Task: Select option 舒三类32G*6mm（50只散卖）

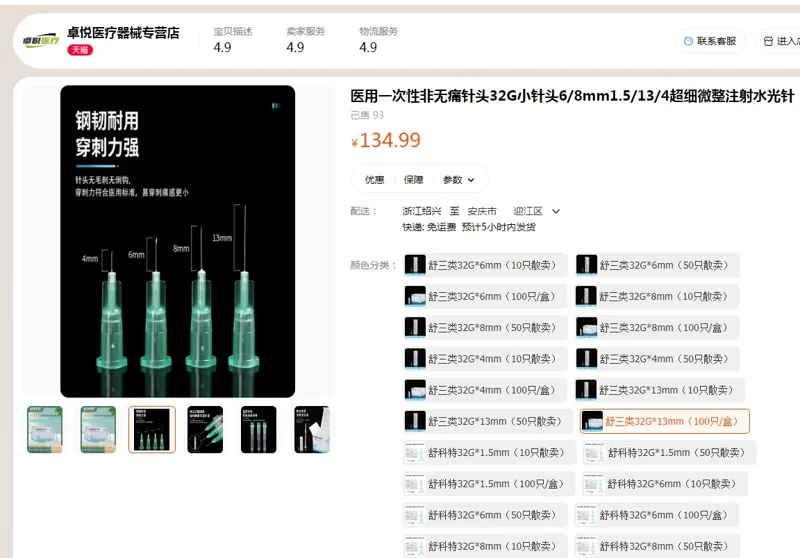Action: [x=657, y=265]
